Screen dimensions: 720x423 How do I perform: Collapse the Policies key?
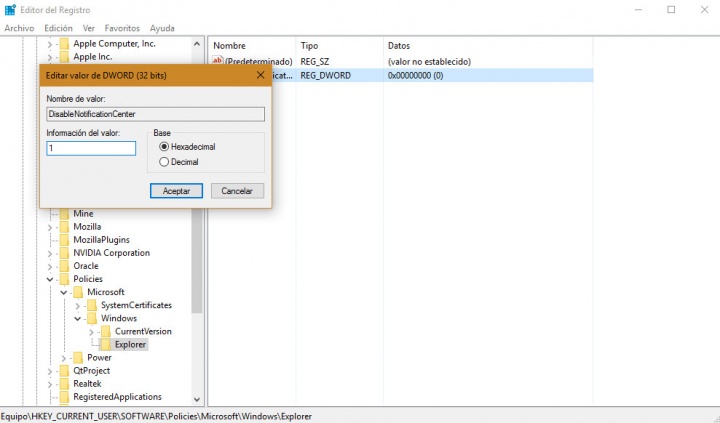[50, 279]
